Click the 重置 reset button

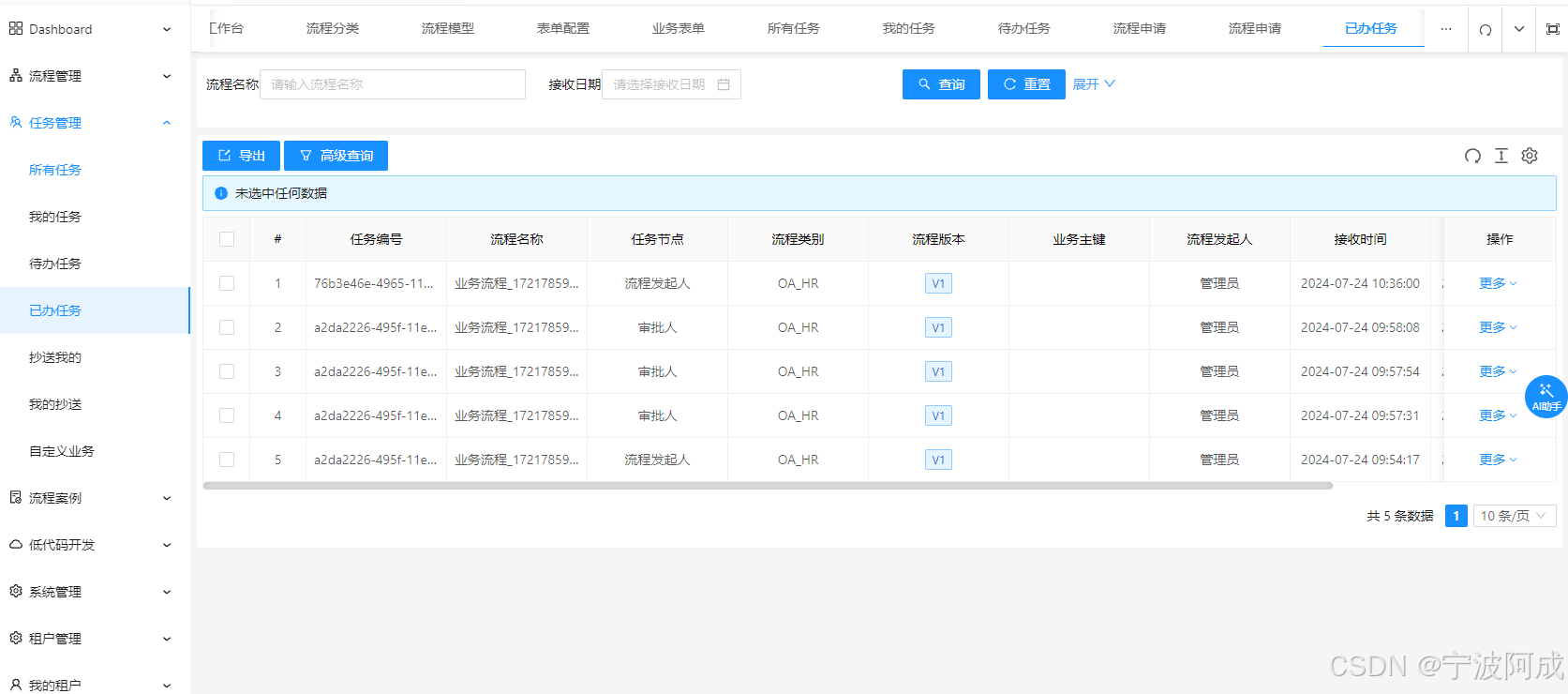click(x=1026, y=84)
